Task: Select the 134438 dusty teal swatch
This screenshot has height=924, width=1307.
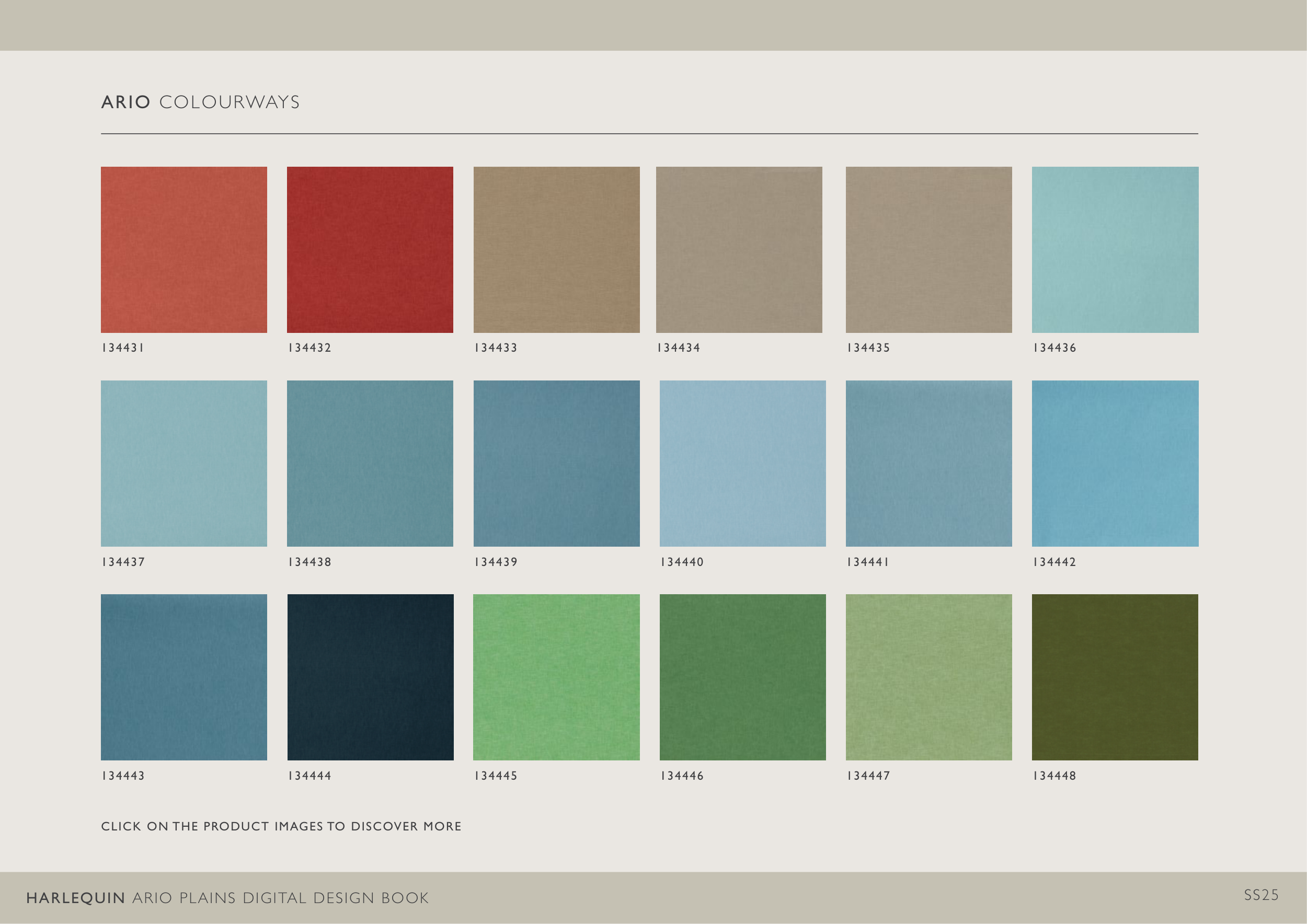Action: pyautogui.click(x=370, y=463)
